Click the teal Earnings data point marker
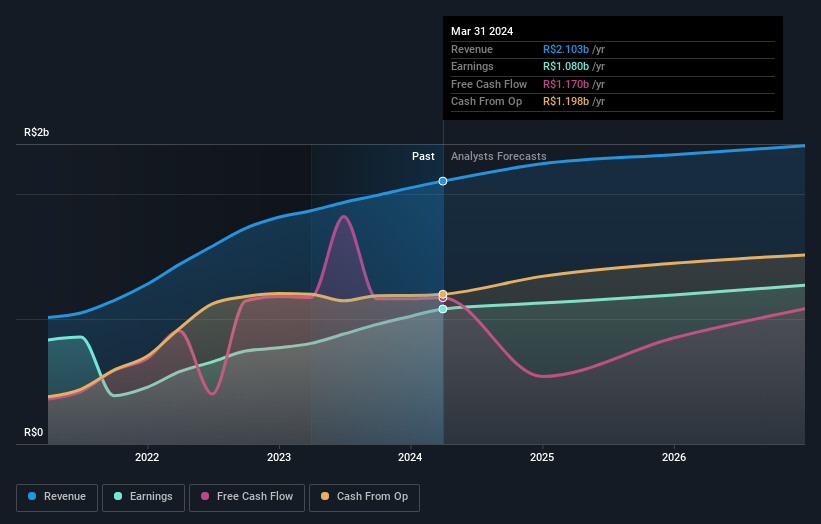Screen dimensions: 821x524 click(443, 309)
